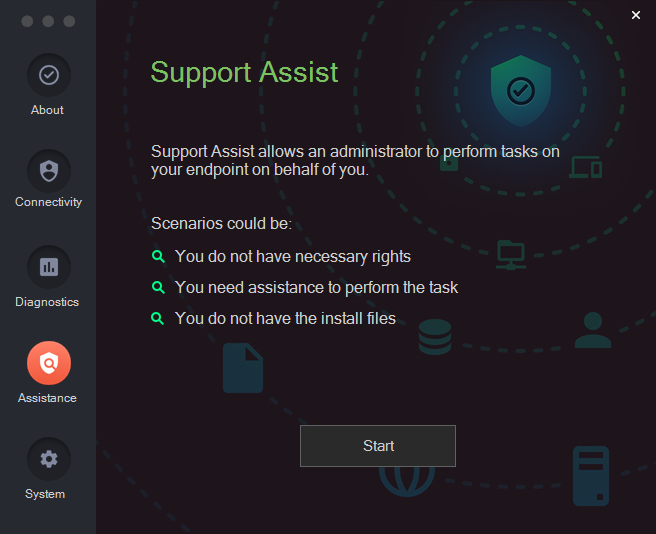Image resolution: width=656 pixels, height=534 pixels.
Task: Click the first gray window dot
Action: tap(27, 21)
